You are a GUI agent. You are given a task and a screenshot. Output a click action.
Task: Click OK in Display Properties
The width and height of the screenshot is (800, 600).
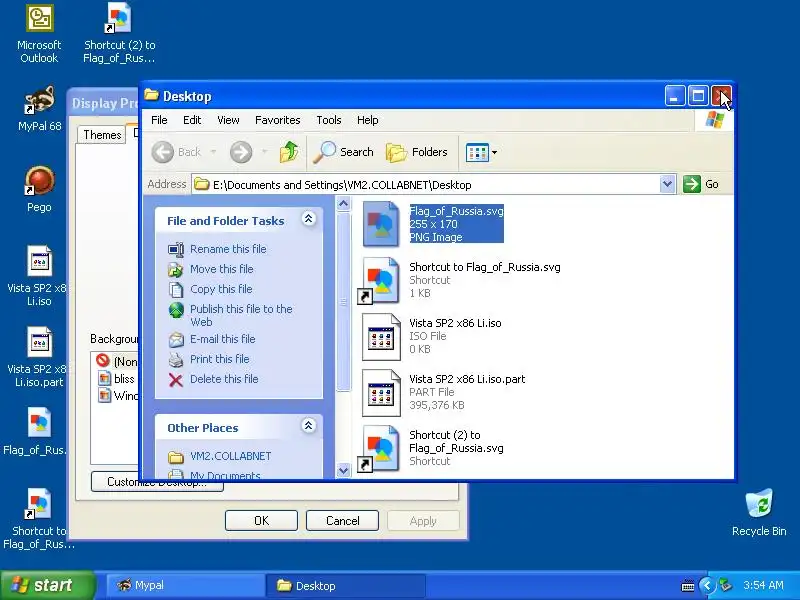coord(261,520)
